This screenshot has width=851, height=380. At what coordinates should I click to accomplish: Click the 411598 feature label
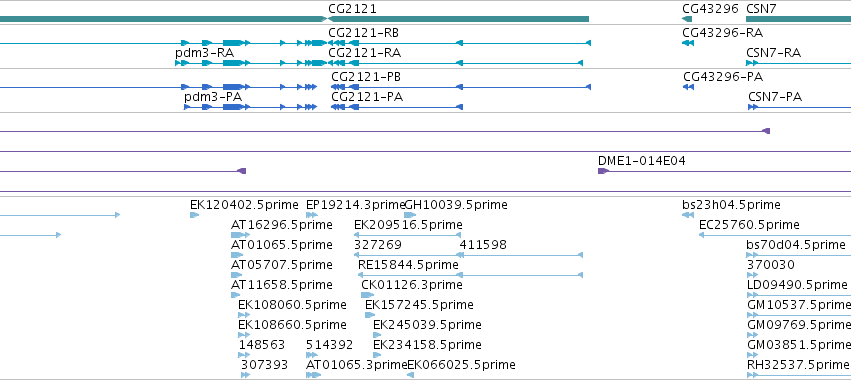(x=483, y=245)
